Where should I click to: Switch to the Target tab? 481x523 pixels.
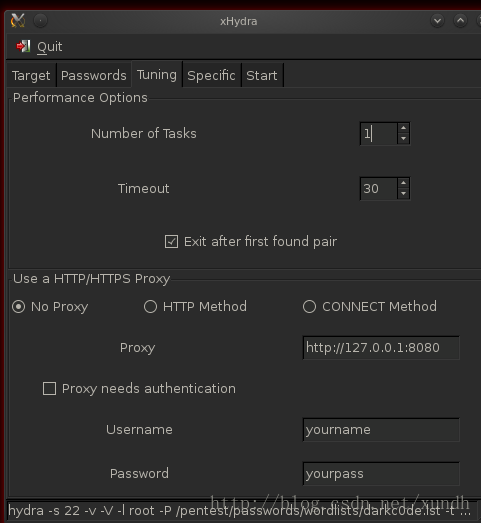[31, 75]
